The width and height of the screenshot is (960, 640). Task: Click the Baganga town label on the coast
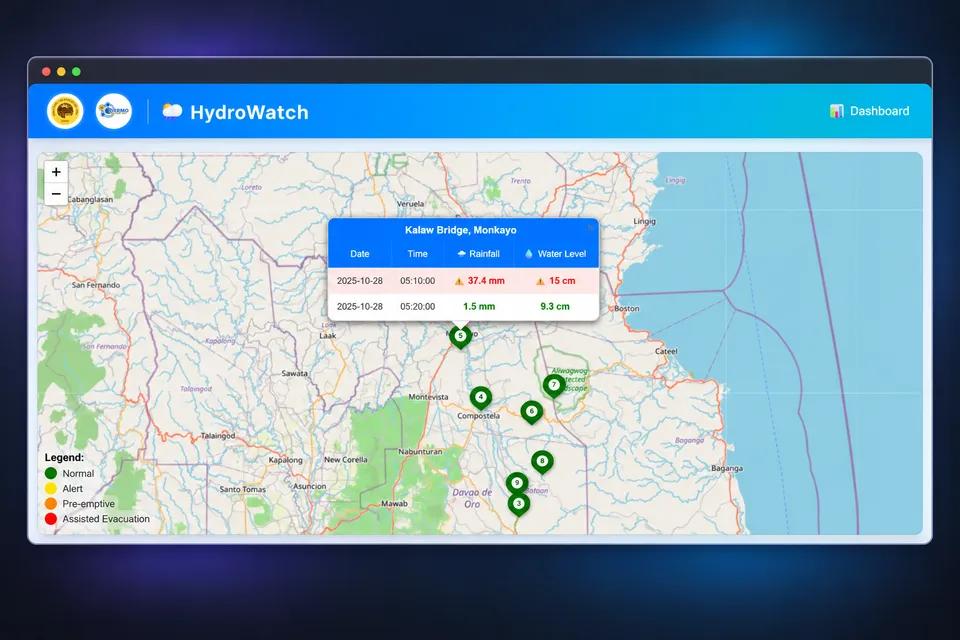pos(727,469)
